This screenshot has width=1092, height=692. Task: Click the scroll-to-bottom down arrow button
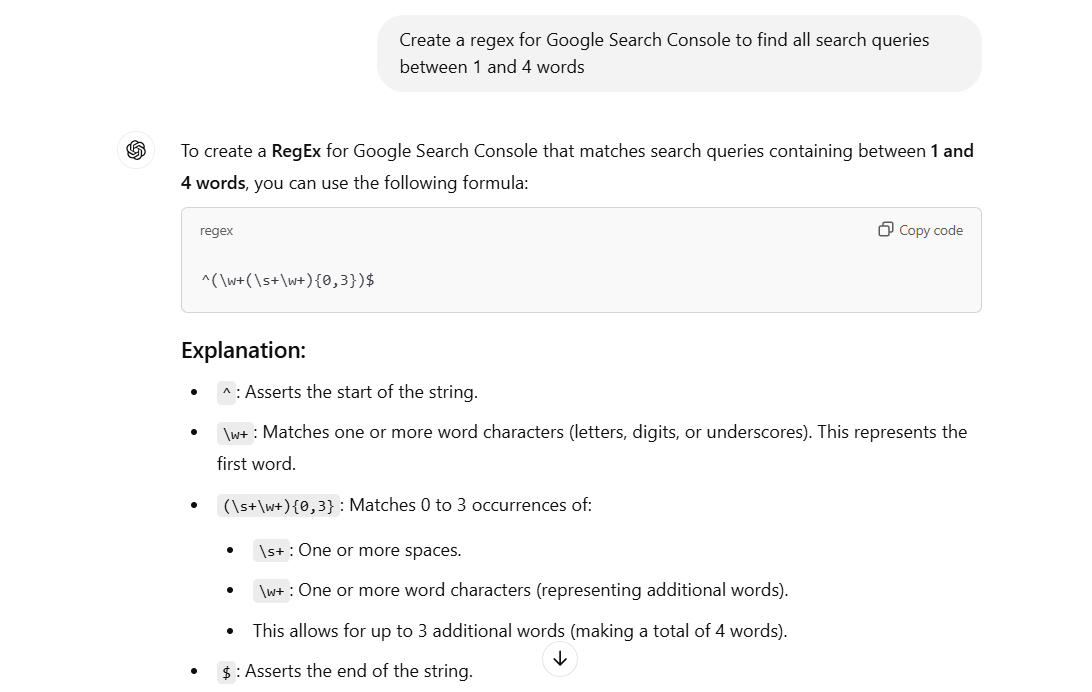560,659
